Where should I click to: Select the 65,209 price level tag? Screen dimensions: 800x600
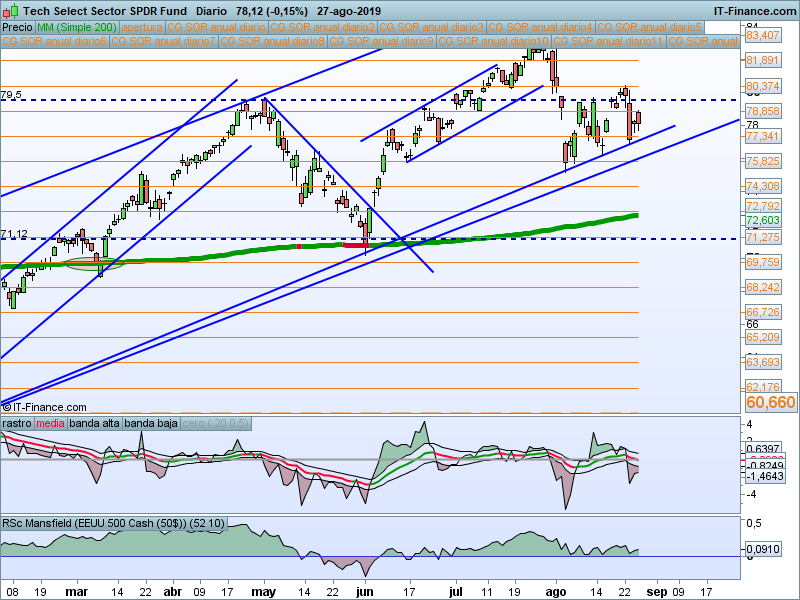point(763,337)
